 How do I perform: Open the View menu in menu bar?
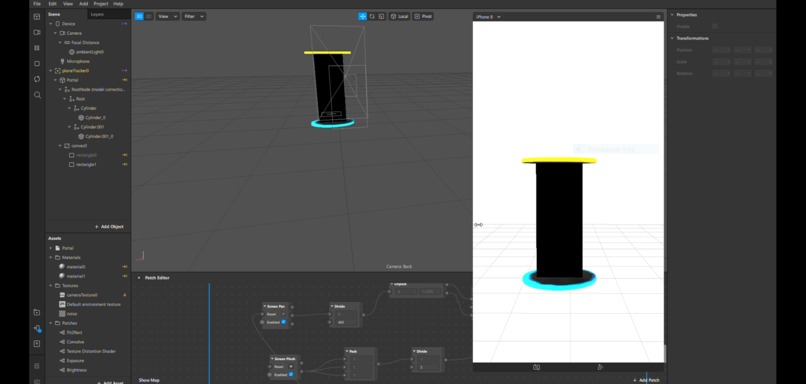click(x=68, y=4)
